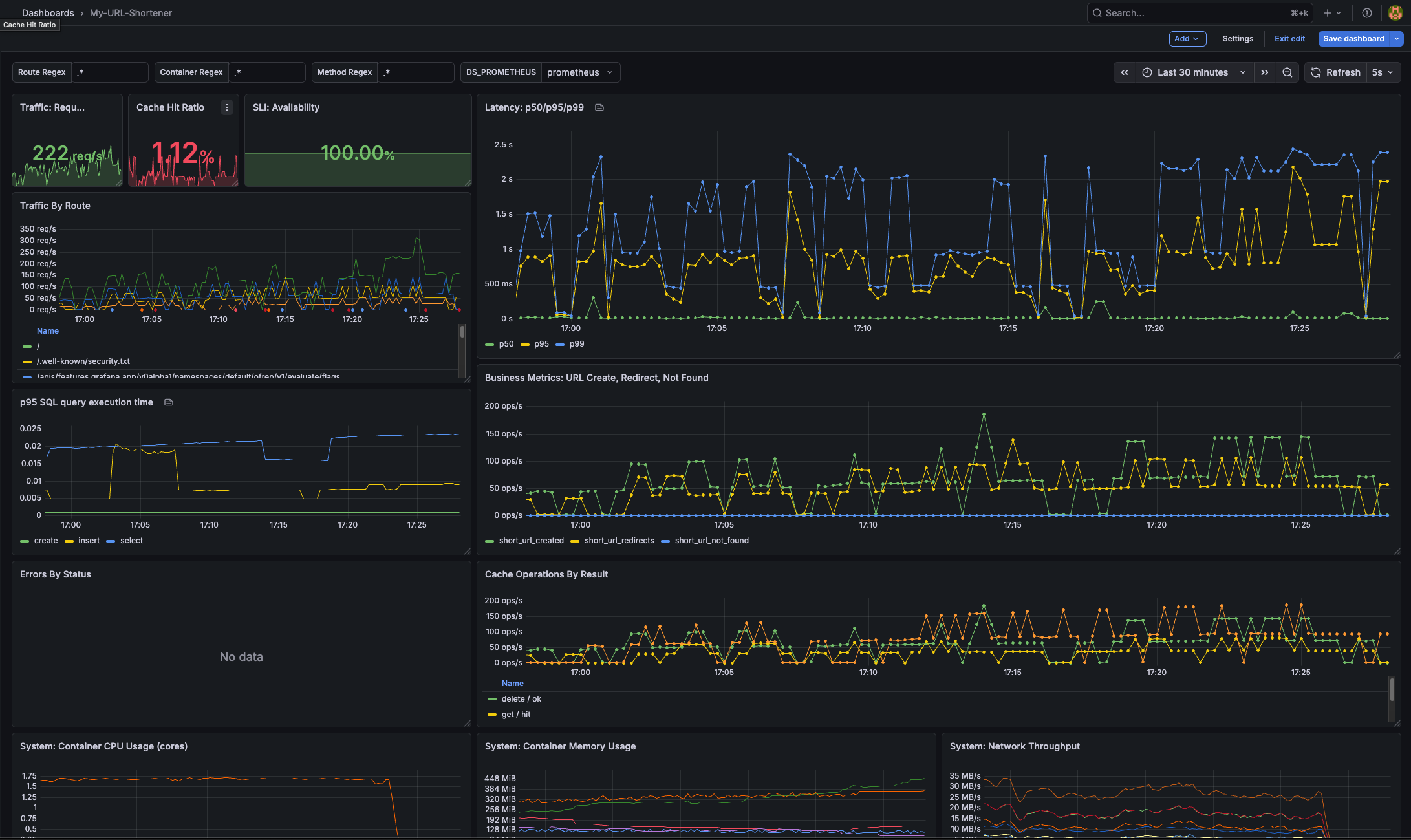The width and height of the screenshot is (1411, 840).
Task: Click the Save dashboard button
Action: 1353,39
